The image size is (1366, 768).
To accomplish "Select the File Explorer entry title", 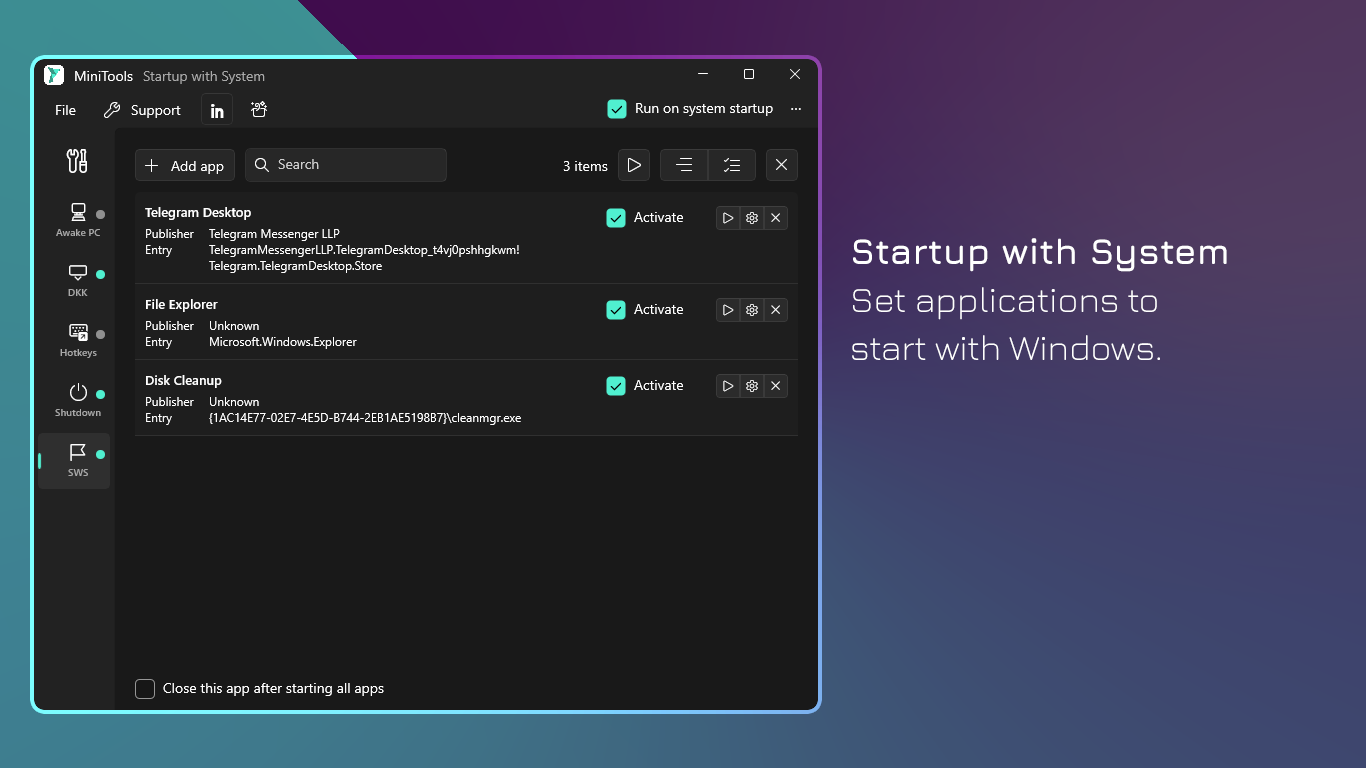I will tap(181, 305).
